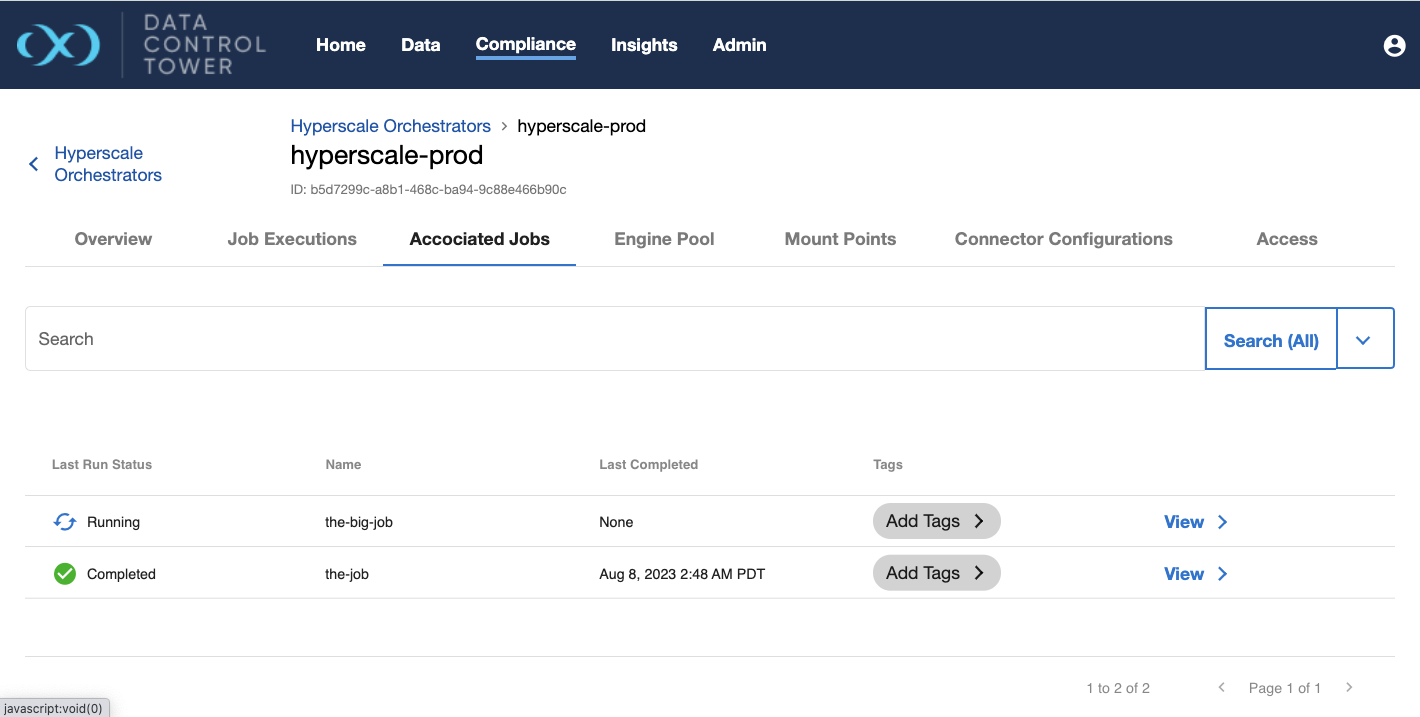Open the Admin navigation menu
Image resolution: width=1420 pixels, height=717 pixels.
pos(739,45)
